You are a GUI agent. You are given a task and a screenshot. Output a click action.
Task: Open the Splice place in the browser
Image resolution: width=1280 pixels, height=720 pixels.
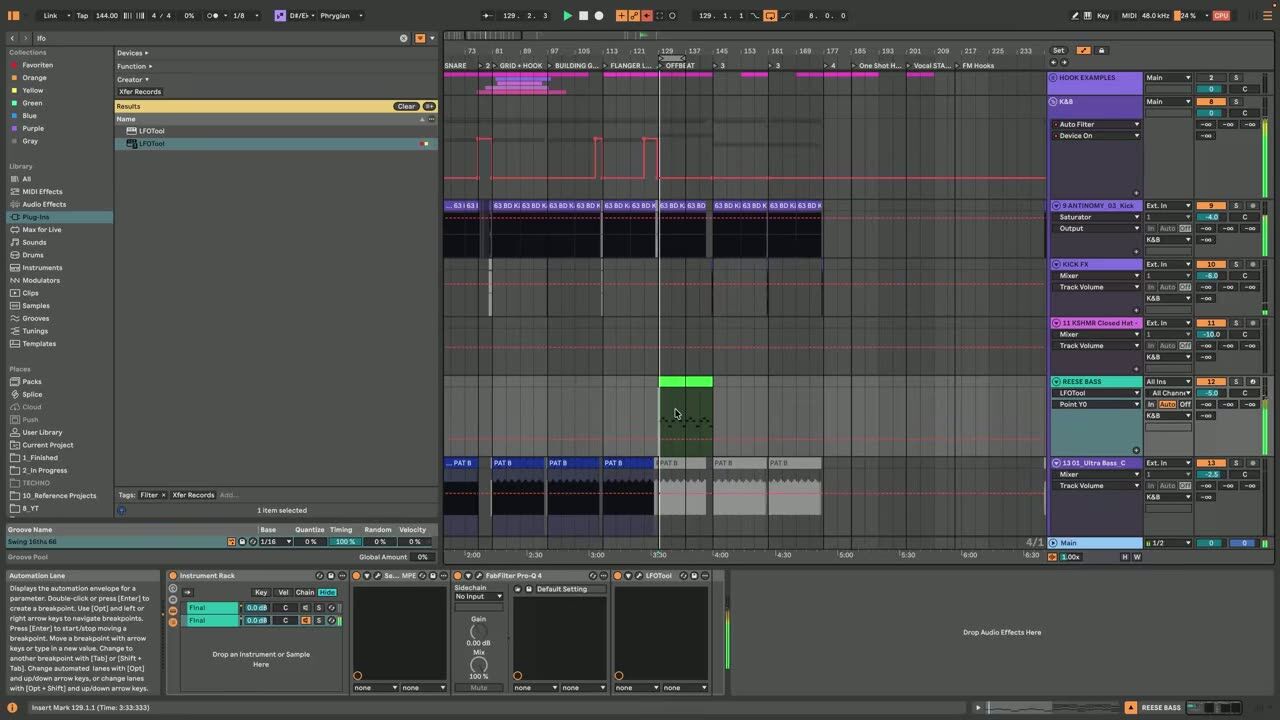(33, 394)
